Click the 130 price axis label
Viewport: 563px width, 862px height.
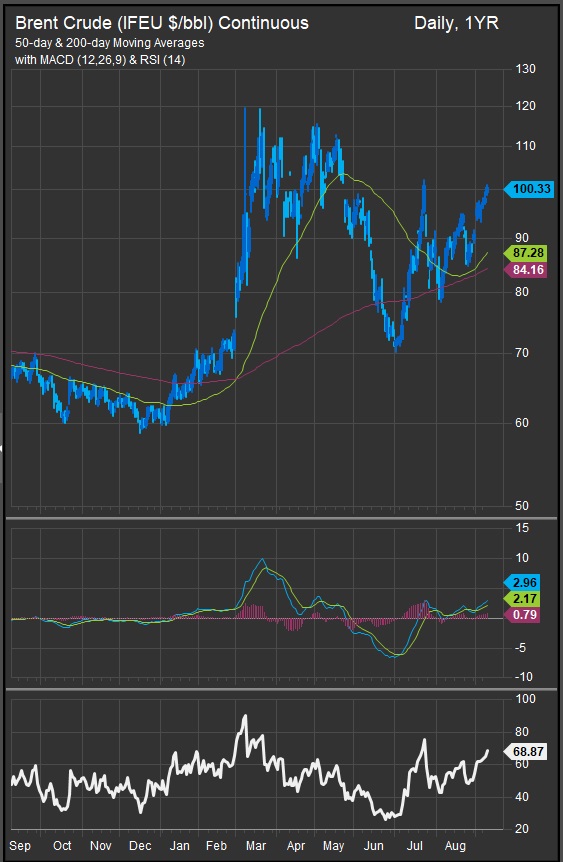coord(525,69)
